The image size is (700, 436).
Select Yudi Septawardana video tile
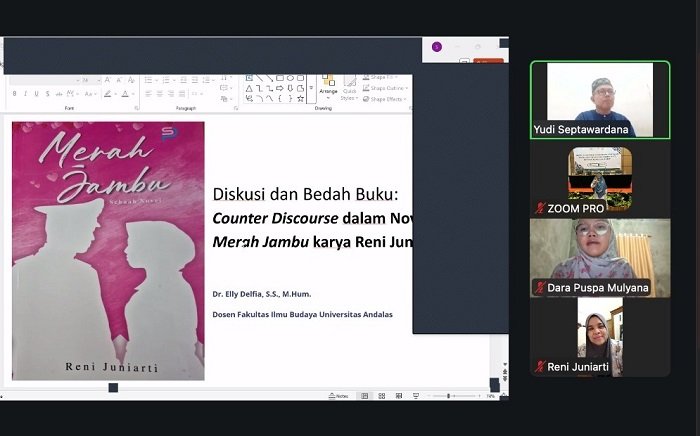coord(600,100)
